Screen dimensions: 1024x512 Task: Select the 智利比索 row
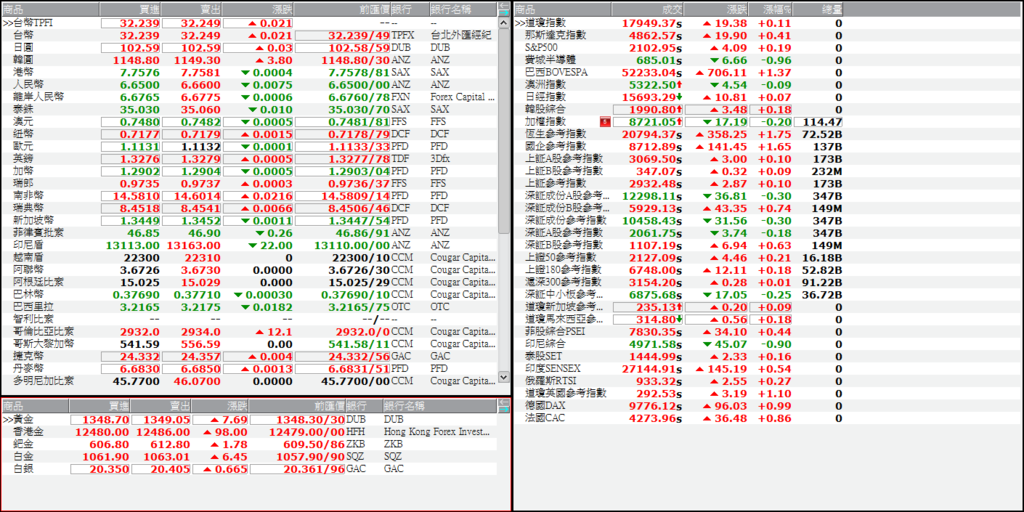click(x=249, y=319)
